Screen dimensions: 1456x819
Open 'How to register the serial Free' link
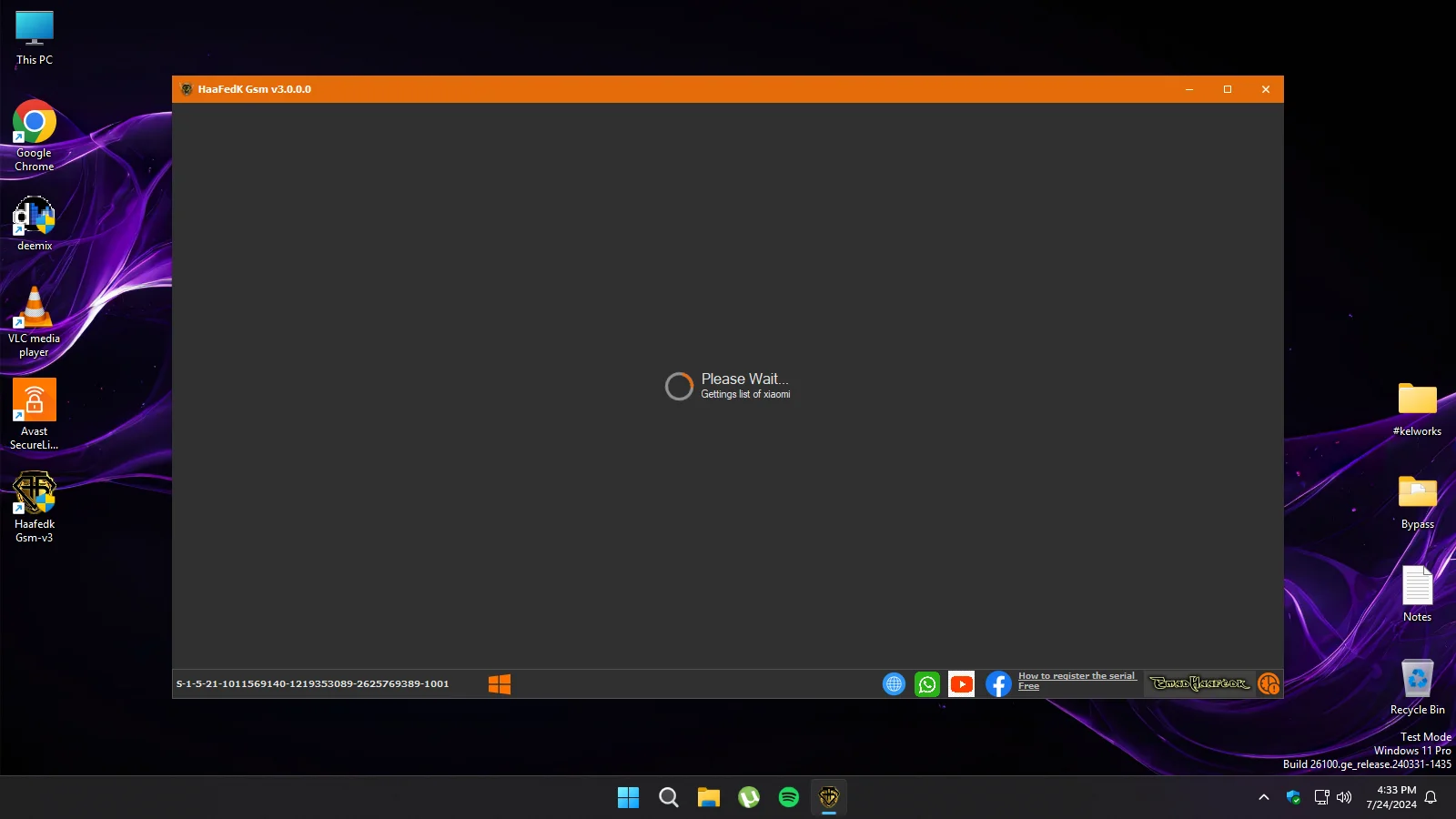1077,681
